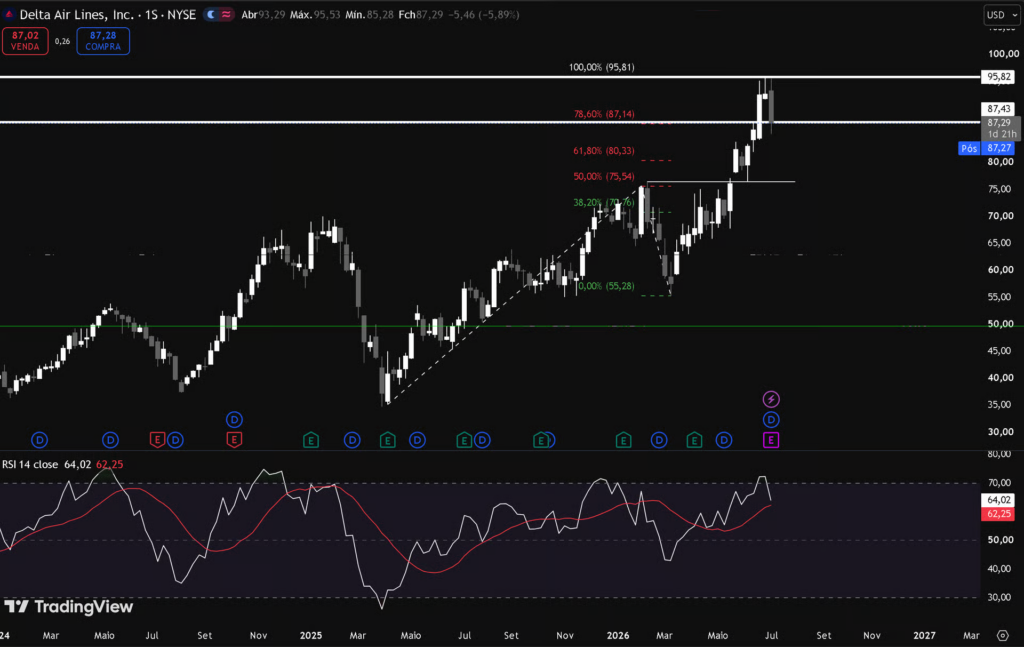
Task: Open the red E marker below the stacked D
Action: (234, 440)
